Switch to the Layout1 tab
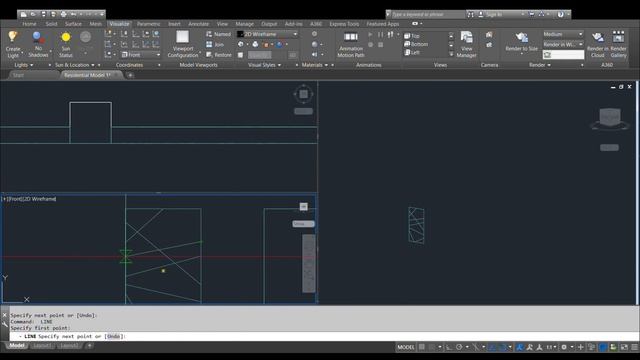Screen dimensions: 640x360 coord(42,346)
